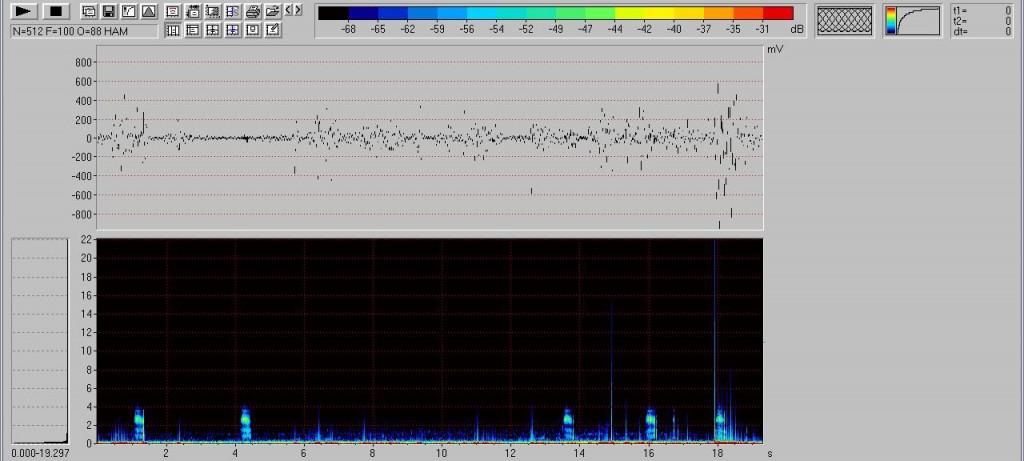Click the tall spectrogram spike at 18 seconds
The height and width of the screenshot is (461, 1024).
[715, 340]
